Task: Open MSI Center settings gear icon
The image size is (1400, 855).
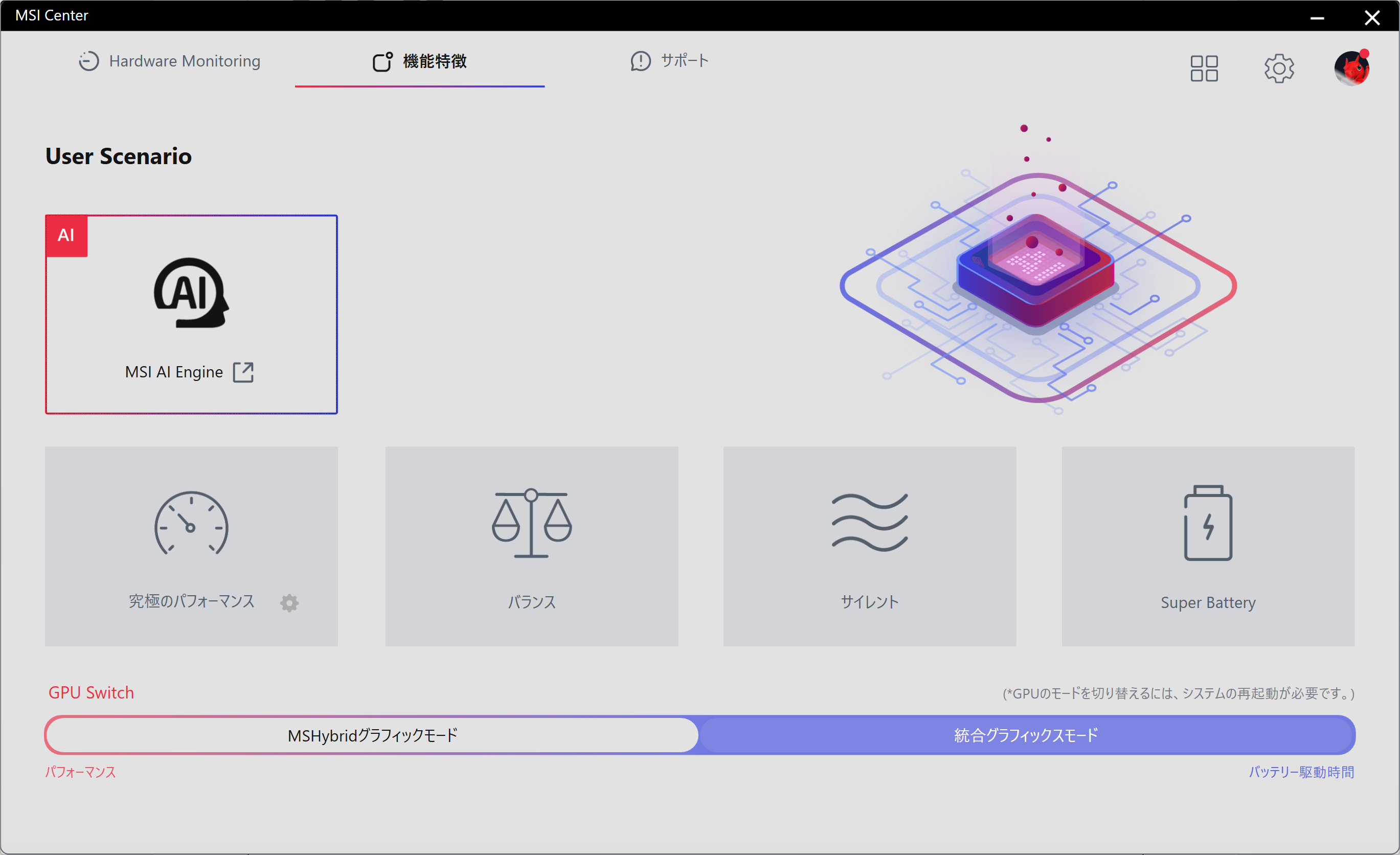Action: point(1280,68)
